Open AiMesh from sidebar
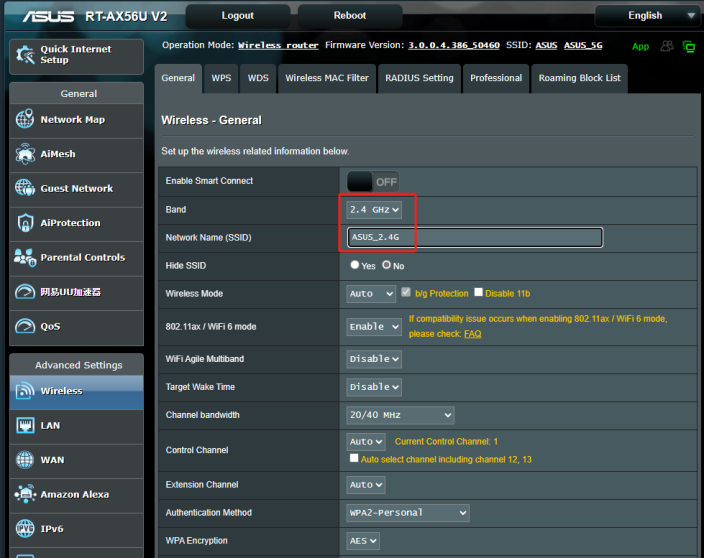The image size is (704, 558). (77, 154)
